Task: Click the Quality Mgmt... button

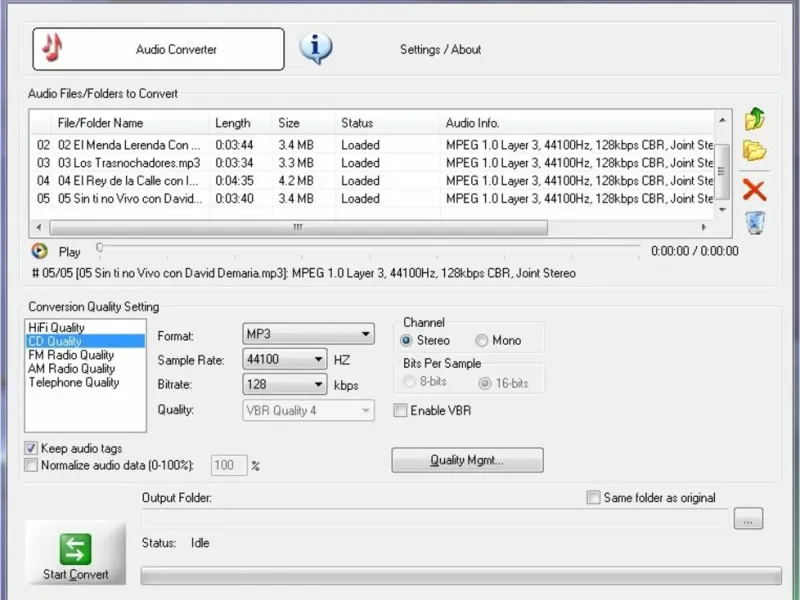Action: [467, 460]
